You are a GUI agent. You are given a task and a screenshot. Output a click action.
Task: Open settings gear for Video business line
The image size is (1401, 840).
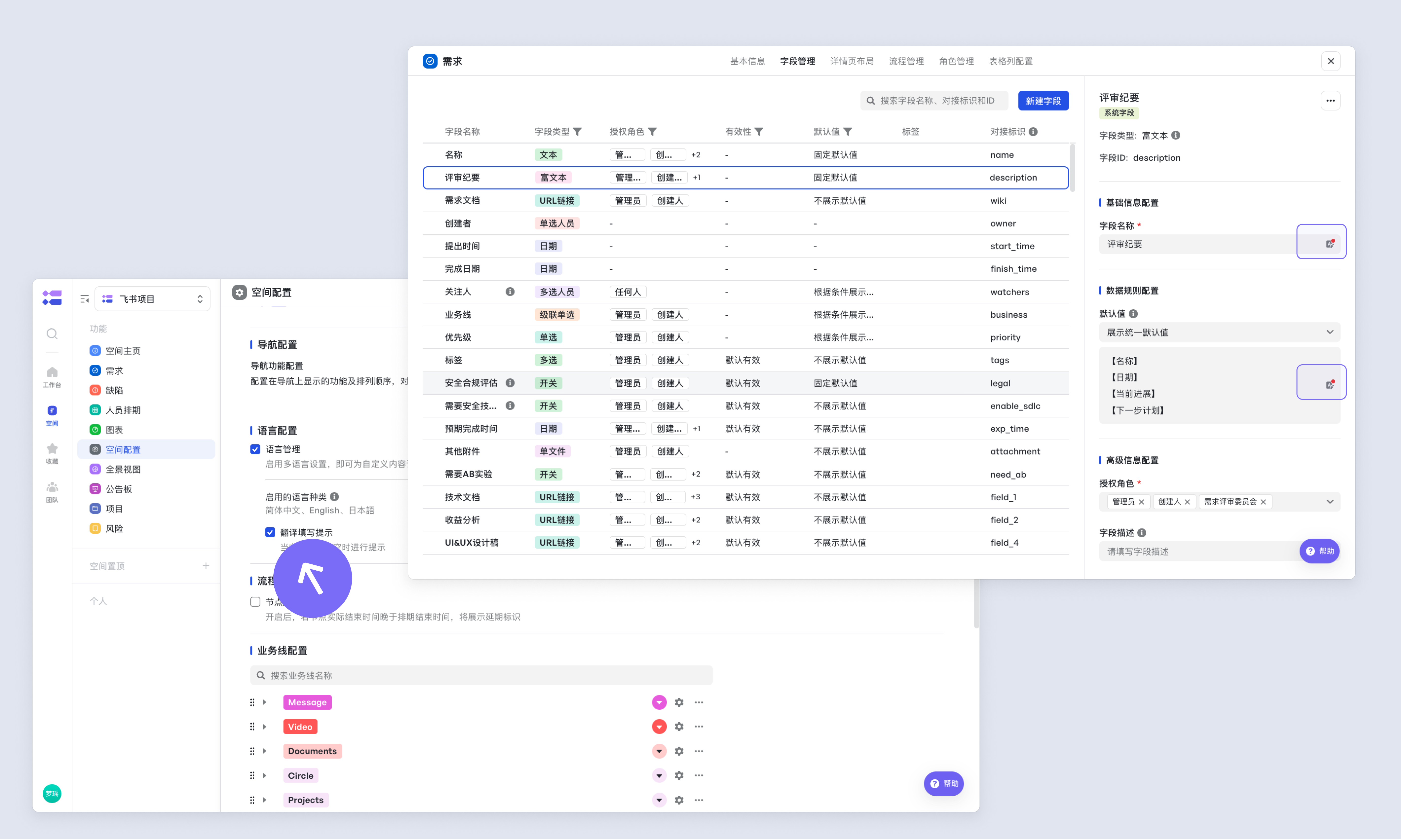679,727
